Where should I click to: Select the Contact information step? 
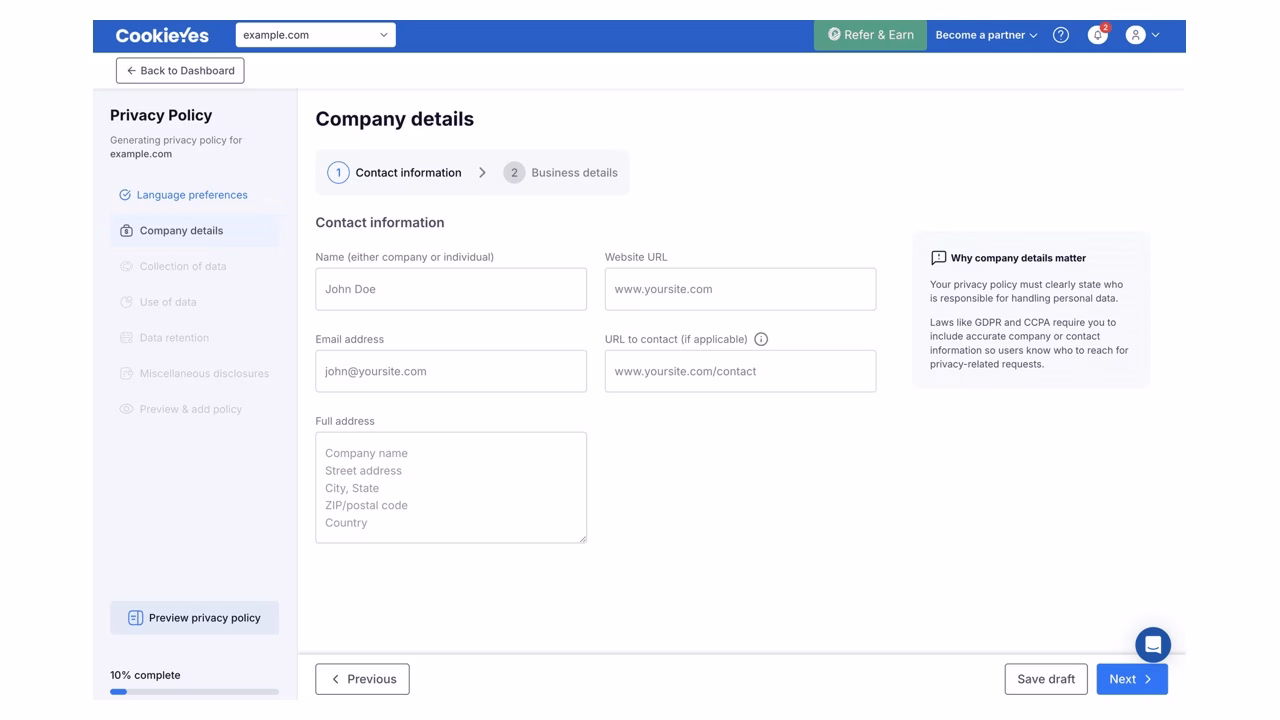(395, 173)
